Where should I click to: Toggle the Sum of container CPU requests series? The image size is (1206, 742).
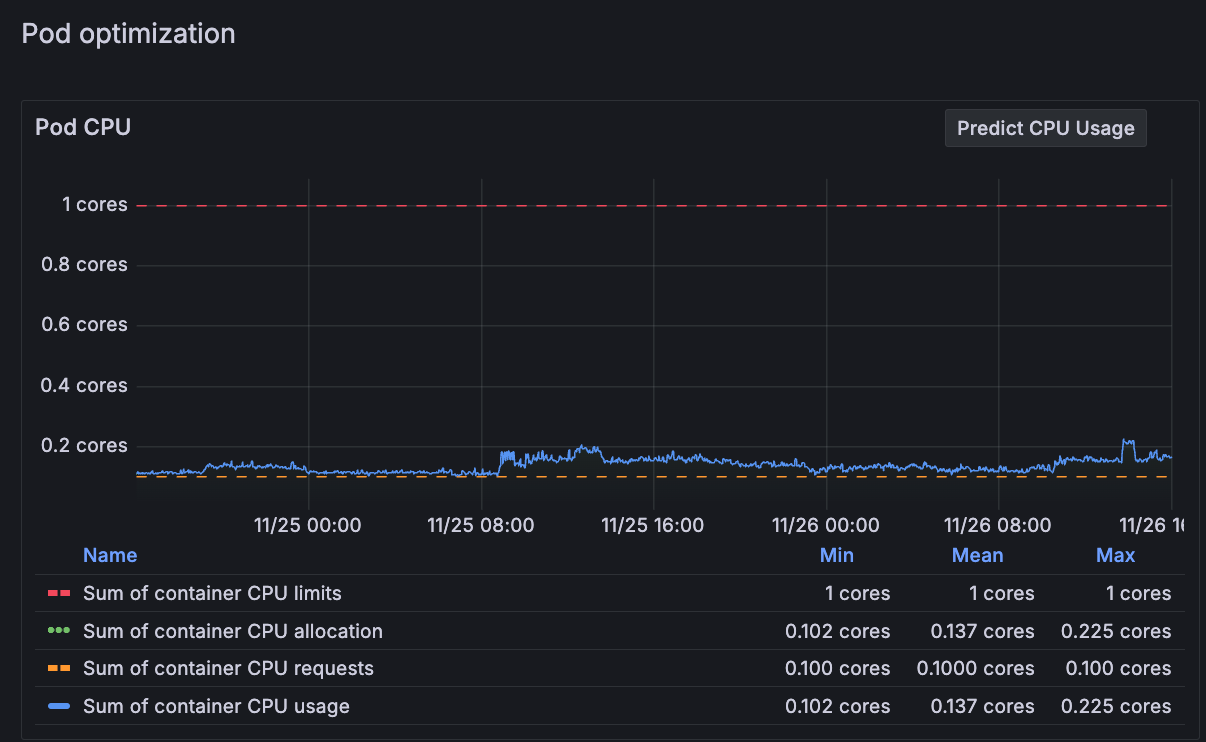tap(228, 668)
